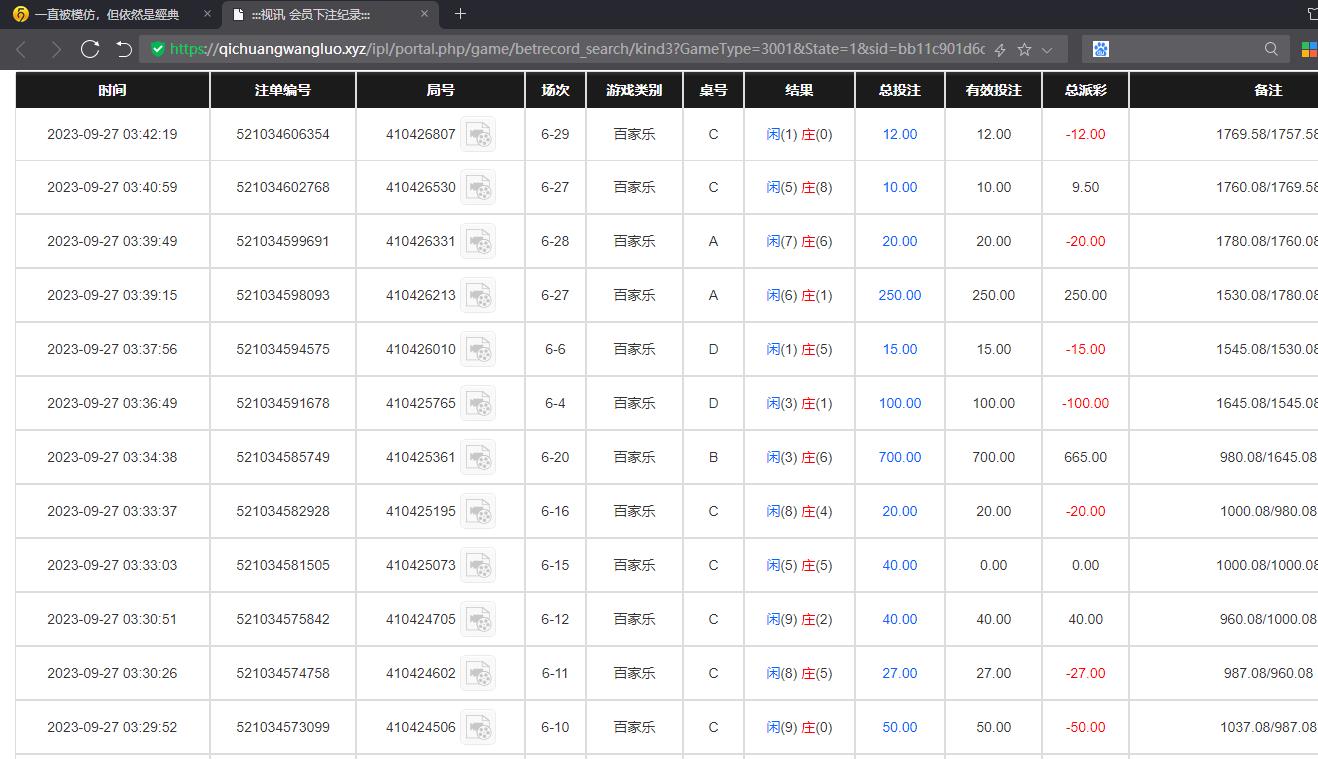Open a new tab with plus button
The width and height of the screenshot is (1318, 759).
[460, 14]
